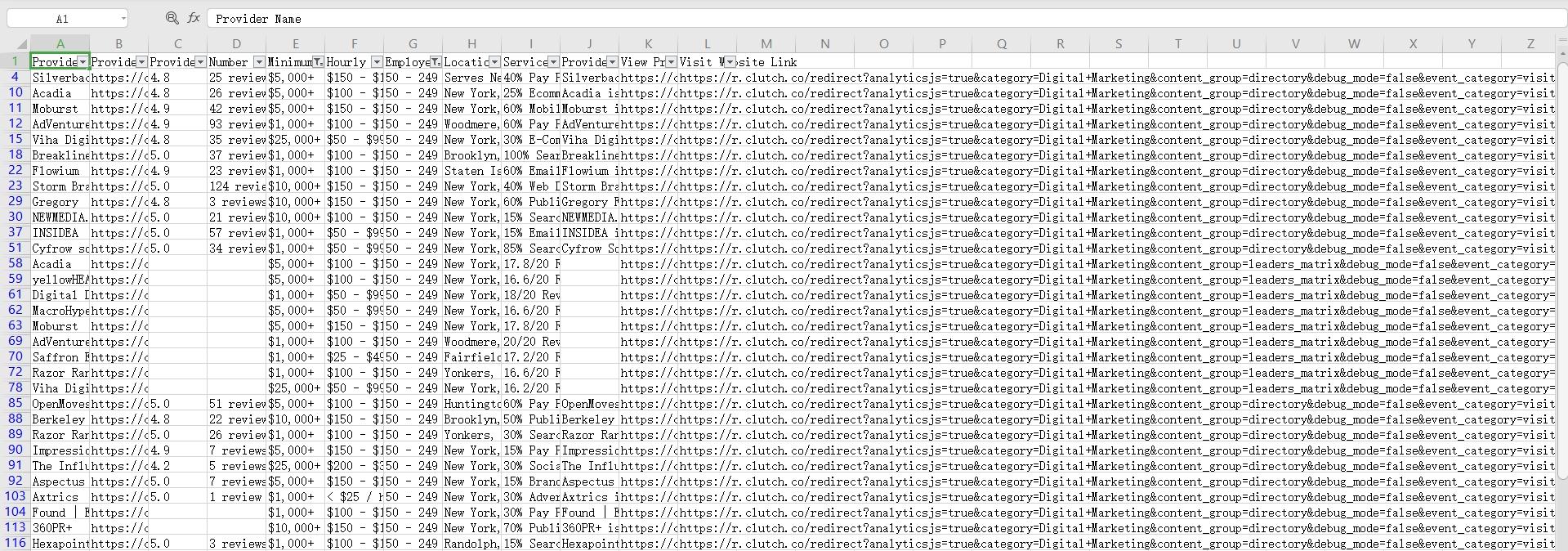
Task: Expand Location column H filter dropdown
Action: 494,62
